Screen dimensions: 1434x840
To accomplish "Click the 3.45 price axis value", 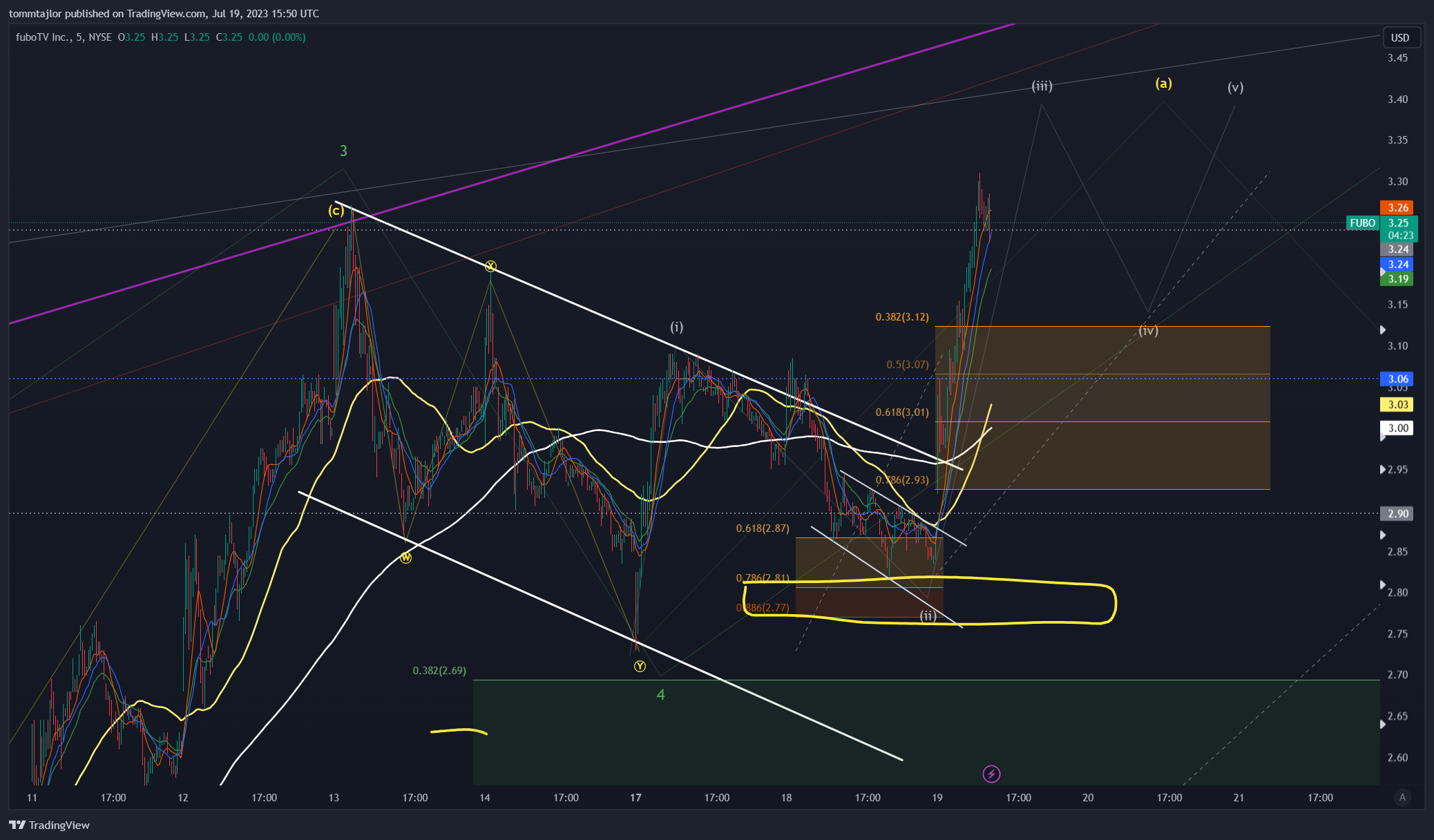I will pos(1398,58).
